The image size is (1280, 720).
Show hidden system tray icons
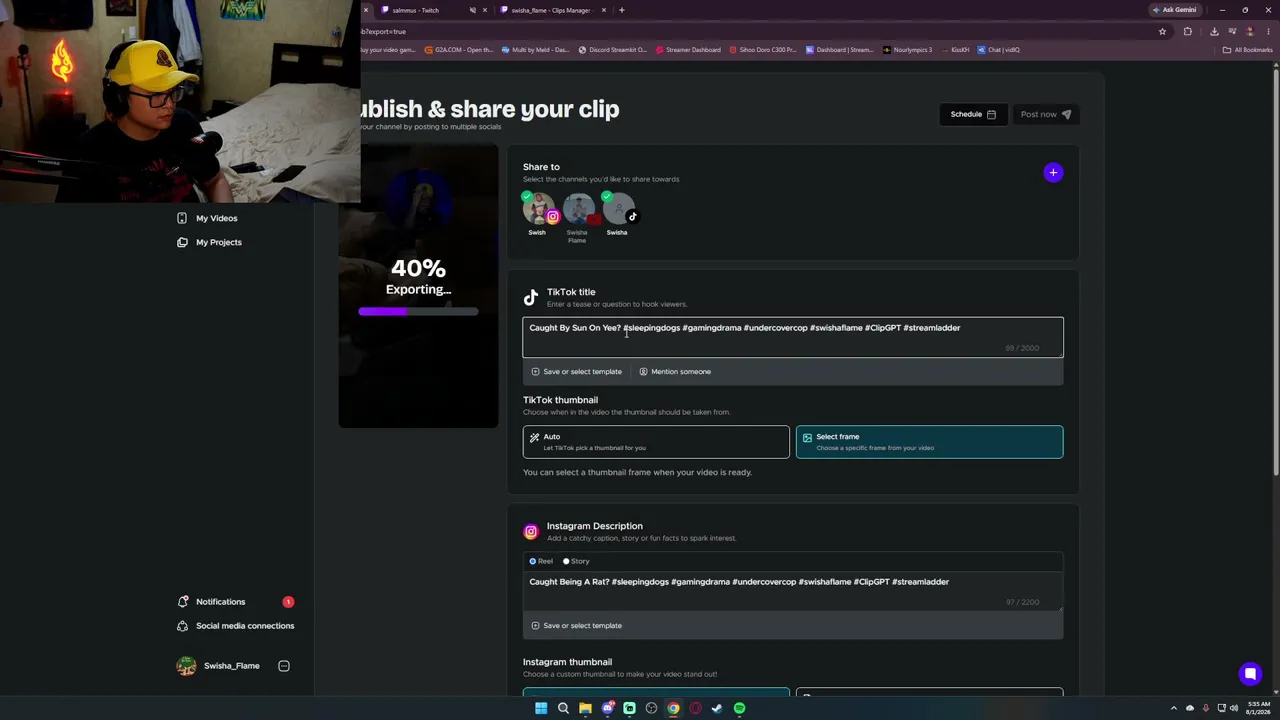[1174, 708]
